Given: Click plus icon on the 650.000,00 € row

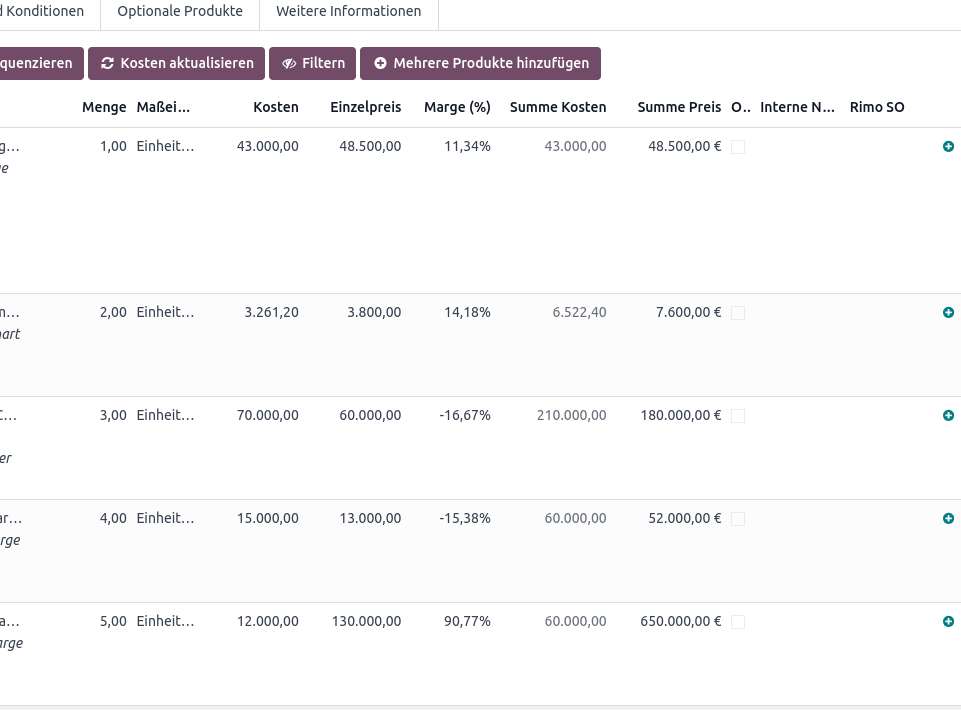Looking at the screenshot, I should (x=948, y=622).
